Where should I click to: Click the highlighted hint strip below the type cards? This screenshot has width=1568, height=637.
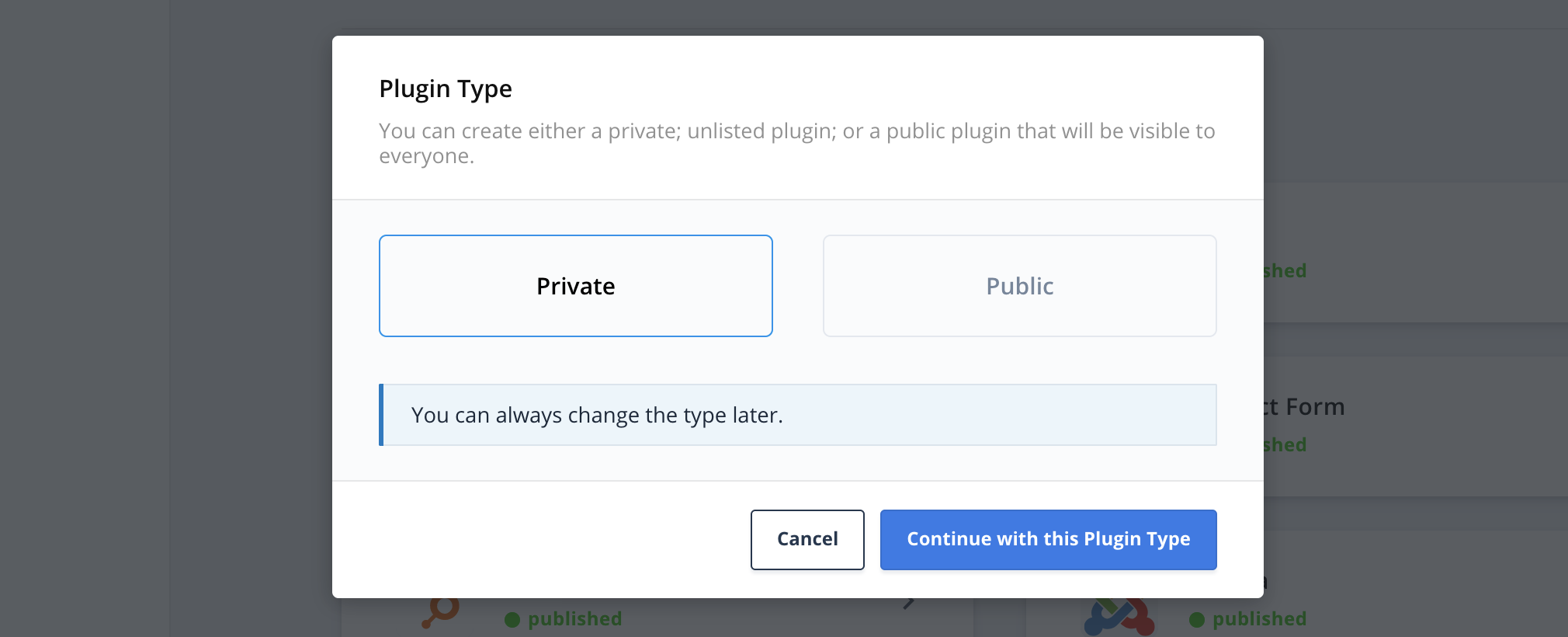pos(798,415)
